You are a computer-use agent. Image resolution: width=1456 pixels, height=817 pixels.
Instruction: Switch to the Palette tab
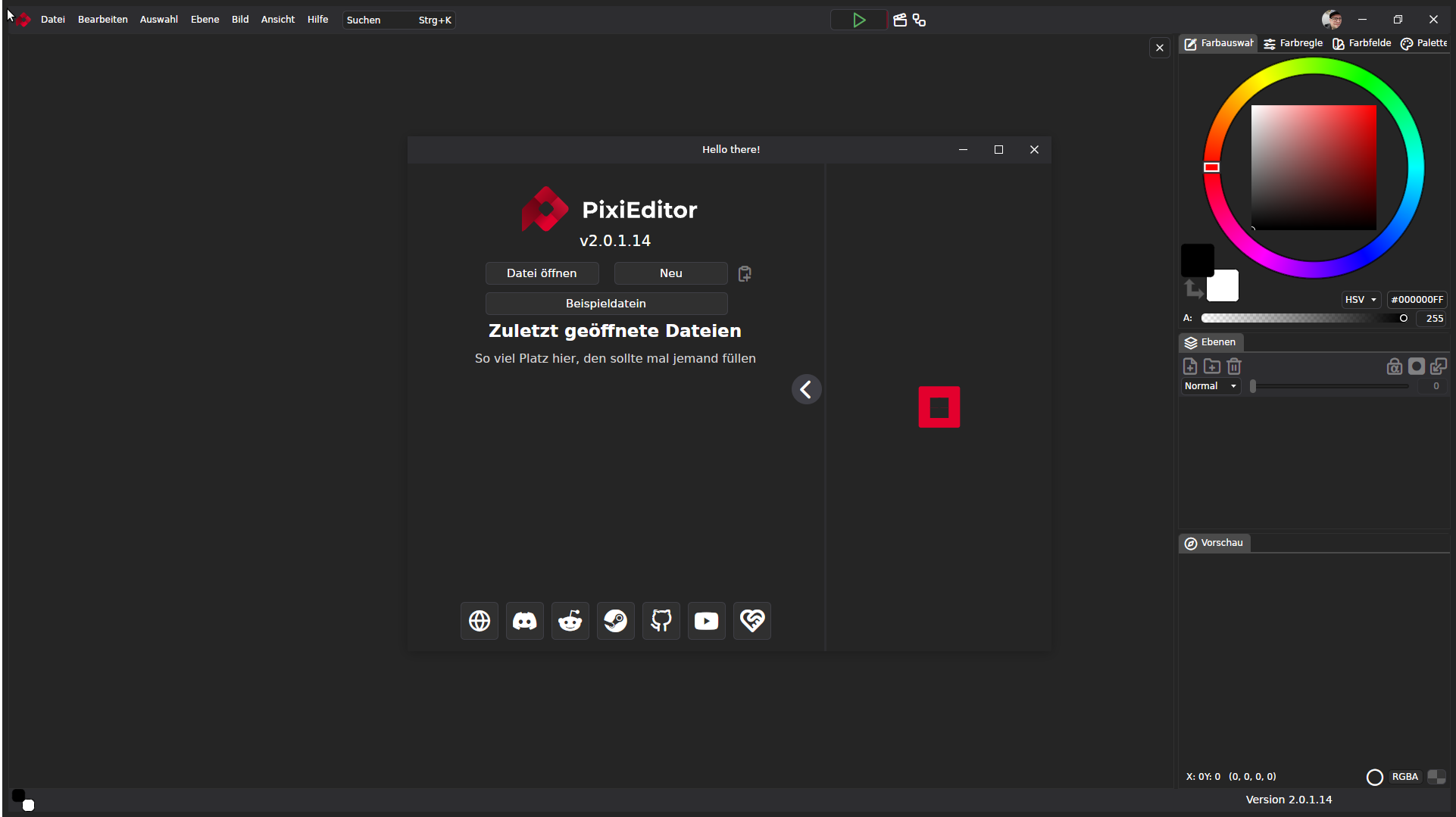1424,43
